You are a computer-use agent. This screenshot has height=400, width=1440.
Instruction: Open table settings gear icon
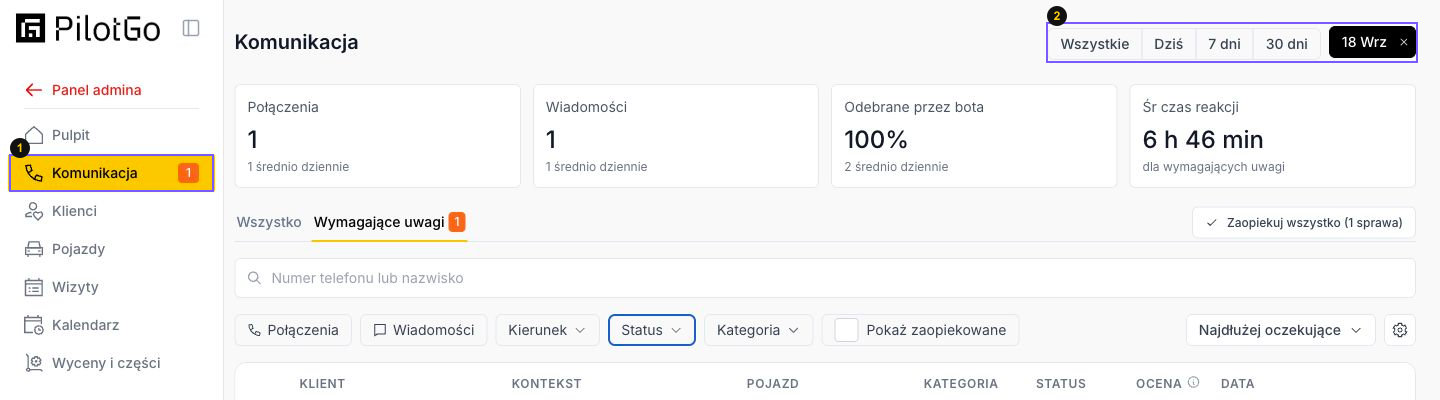pyautogui.click(x=1400, y=330)
